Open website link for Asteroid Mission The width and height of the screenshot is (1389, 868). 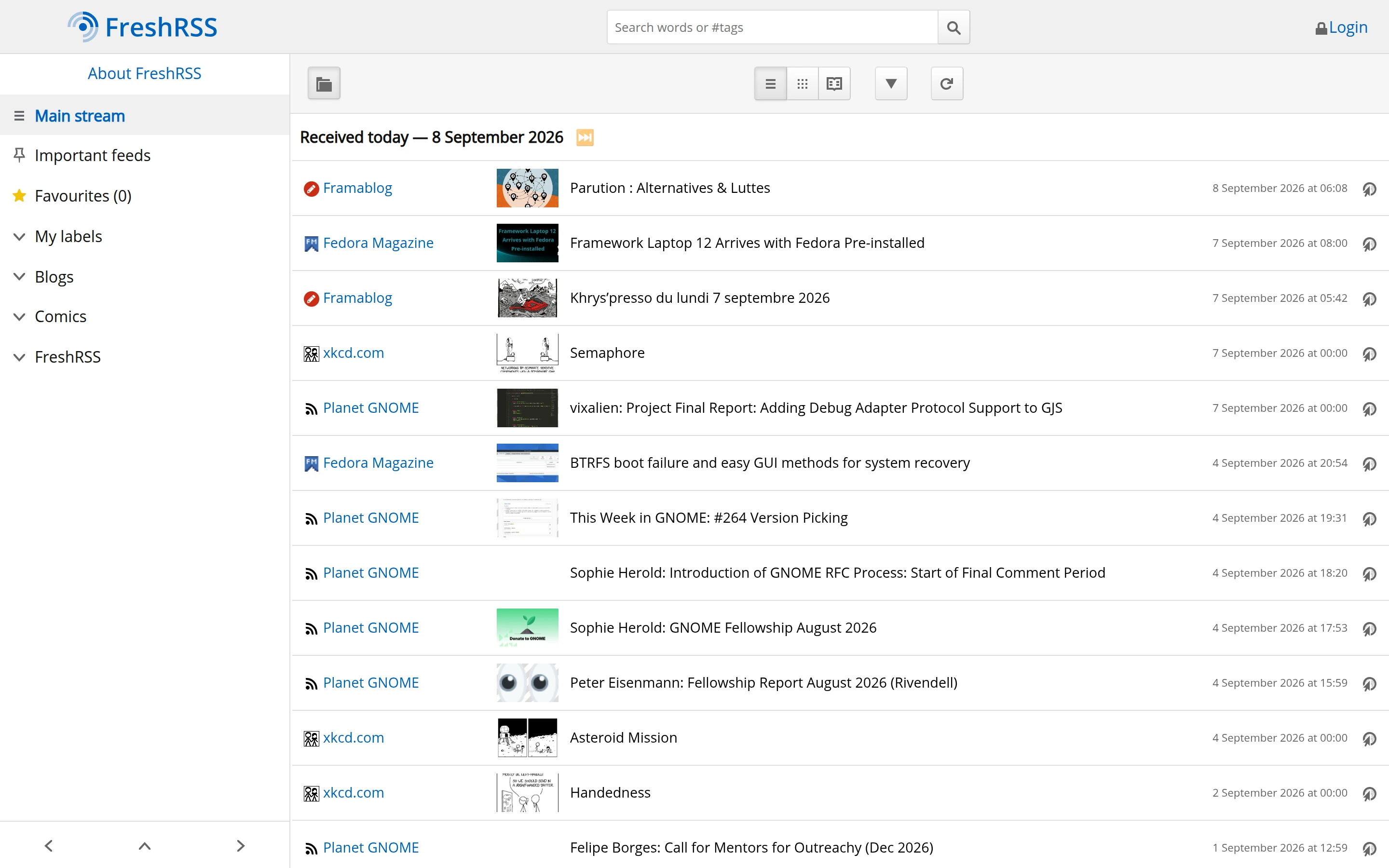[x=1370, y=739]
